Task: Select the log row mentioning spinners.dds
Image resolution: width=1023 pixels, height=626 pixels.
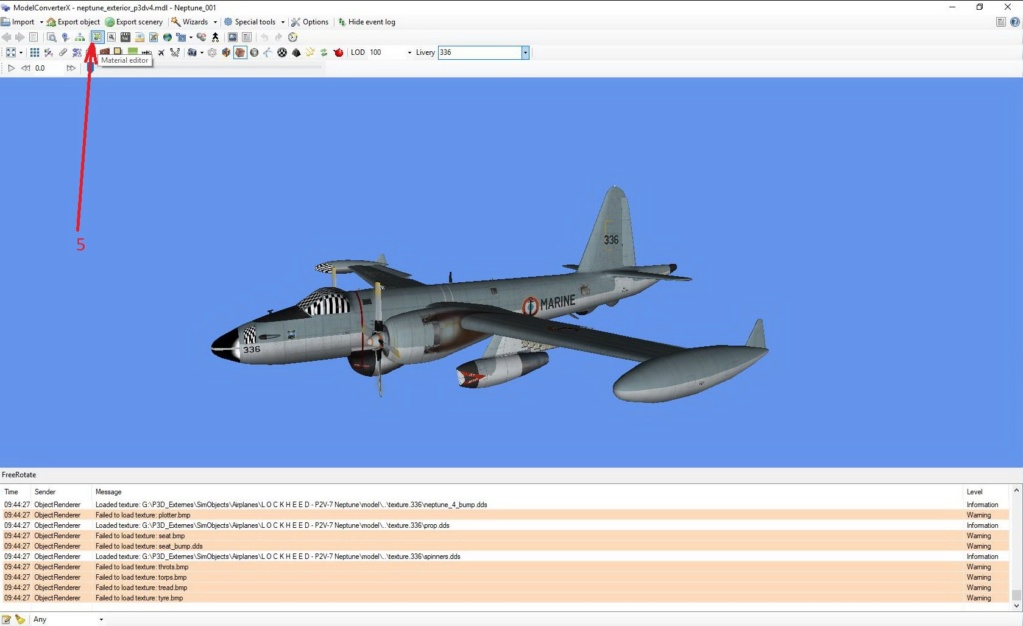Action: point(506,556)
